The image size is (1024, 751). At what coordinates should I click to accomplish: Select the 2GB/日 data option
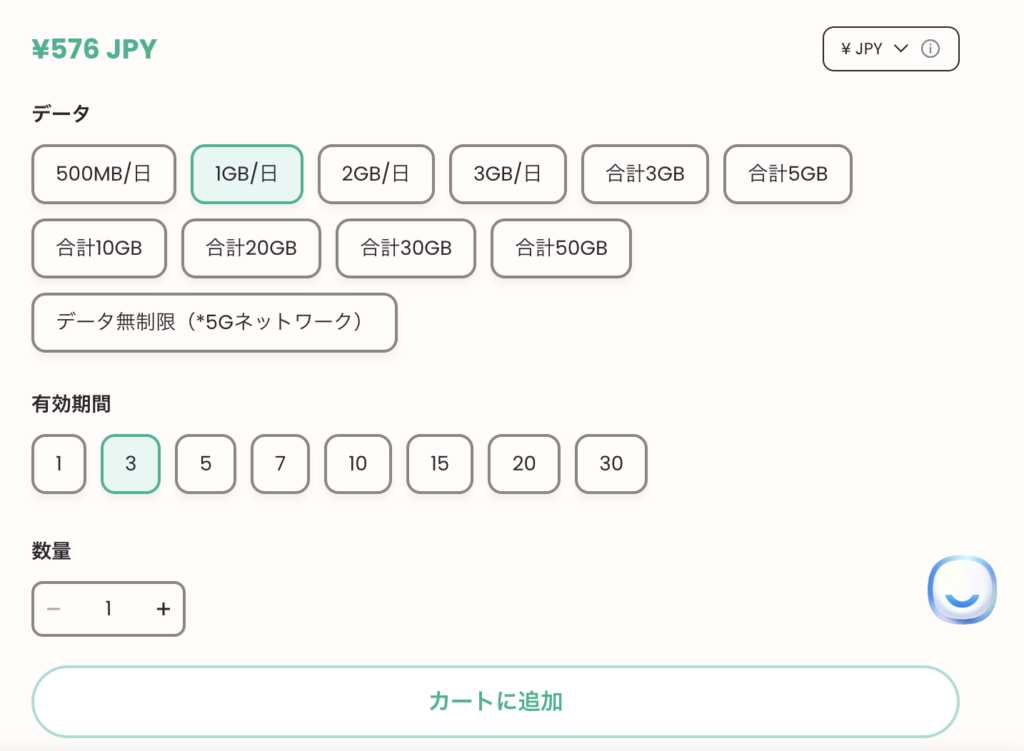[376, 174]
